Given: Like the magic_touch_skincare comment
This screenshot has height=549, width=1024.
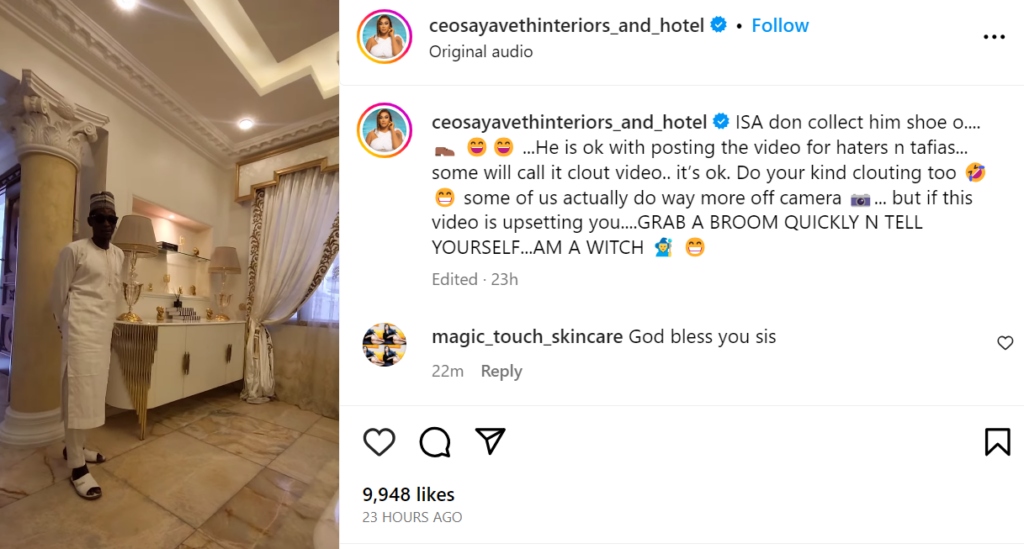Looking at the screenshot, I should (x=1005, y=343).
